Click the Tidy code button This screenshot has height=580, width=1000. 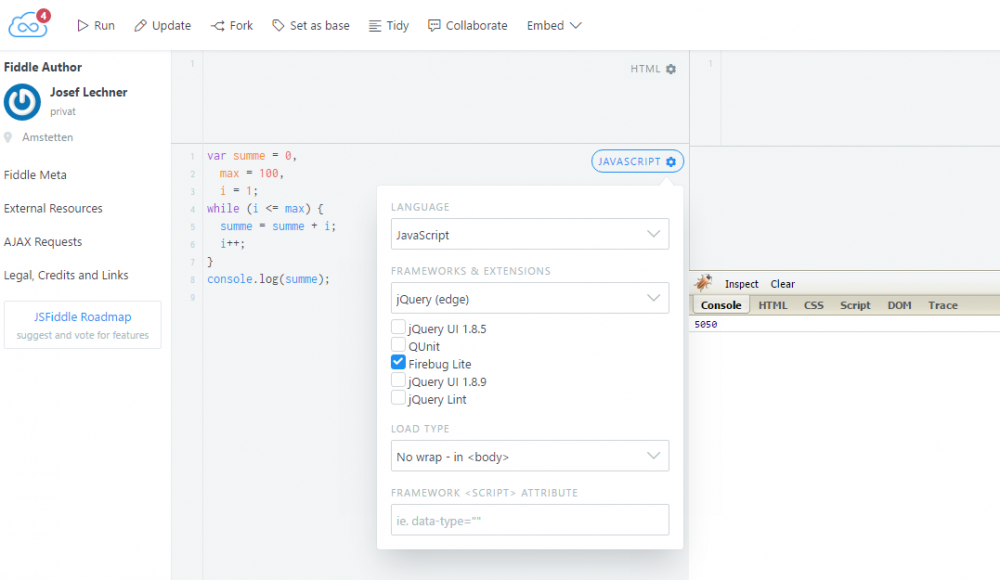(388, 25)
